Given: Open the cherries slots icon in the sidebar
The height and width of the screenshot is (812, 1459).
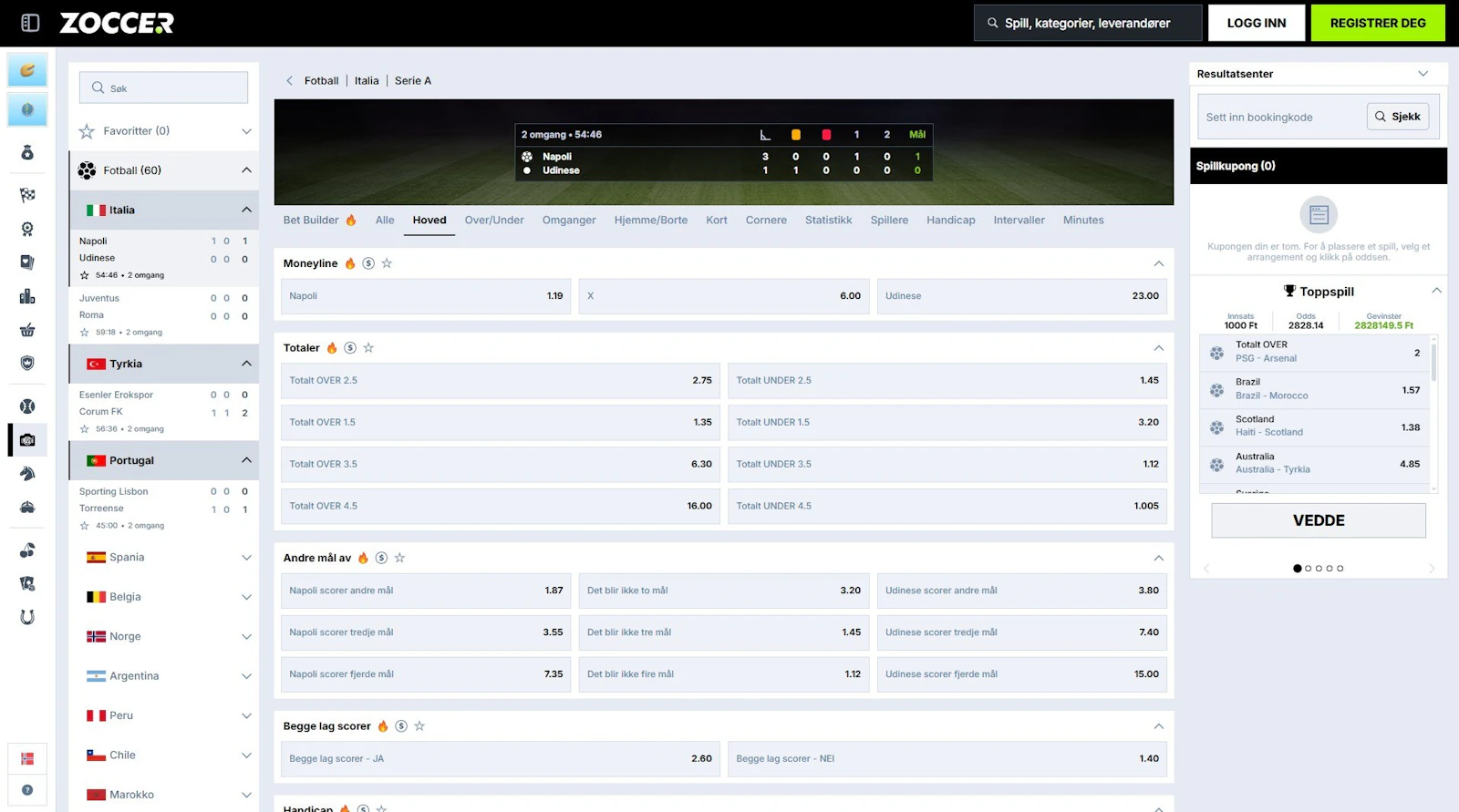Looking at the screenshot, I should click(x=27, y=550).
